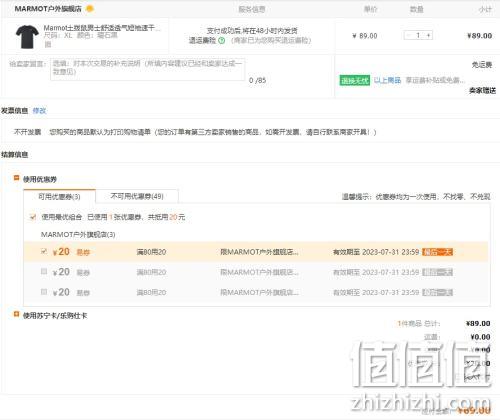Open the MARMOT户外旗舰店 store name header
The height and width of the screenshot is (420, 500).
tap(48, 9)
